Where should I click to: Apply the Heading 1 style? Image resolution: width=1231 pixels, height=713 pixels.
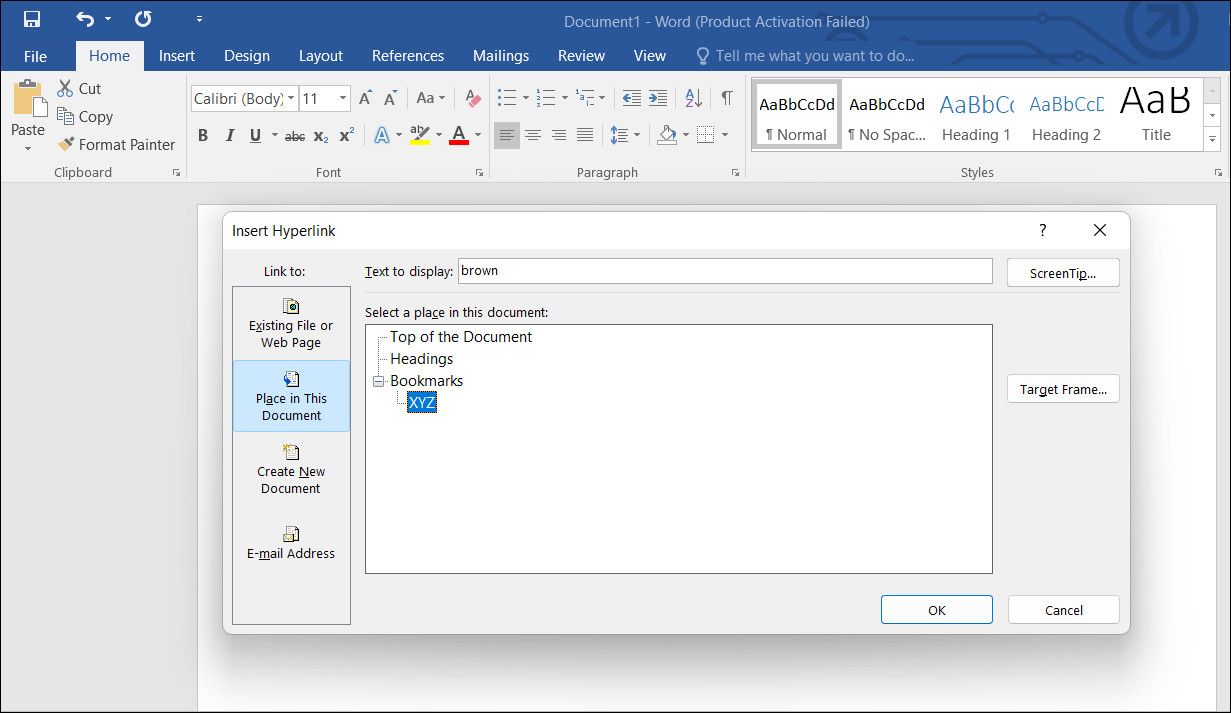pos(976,115)
